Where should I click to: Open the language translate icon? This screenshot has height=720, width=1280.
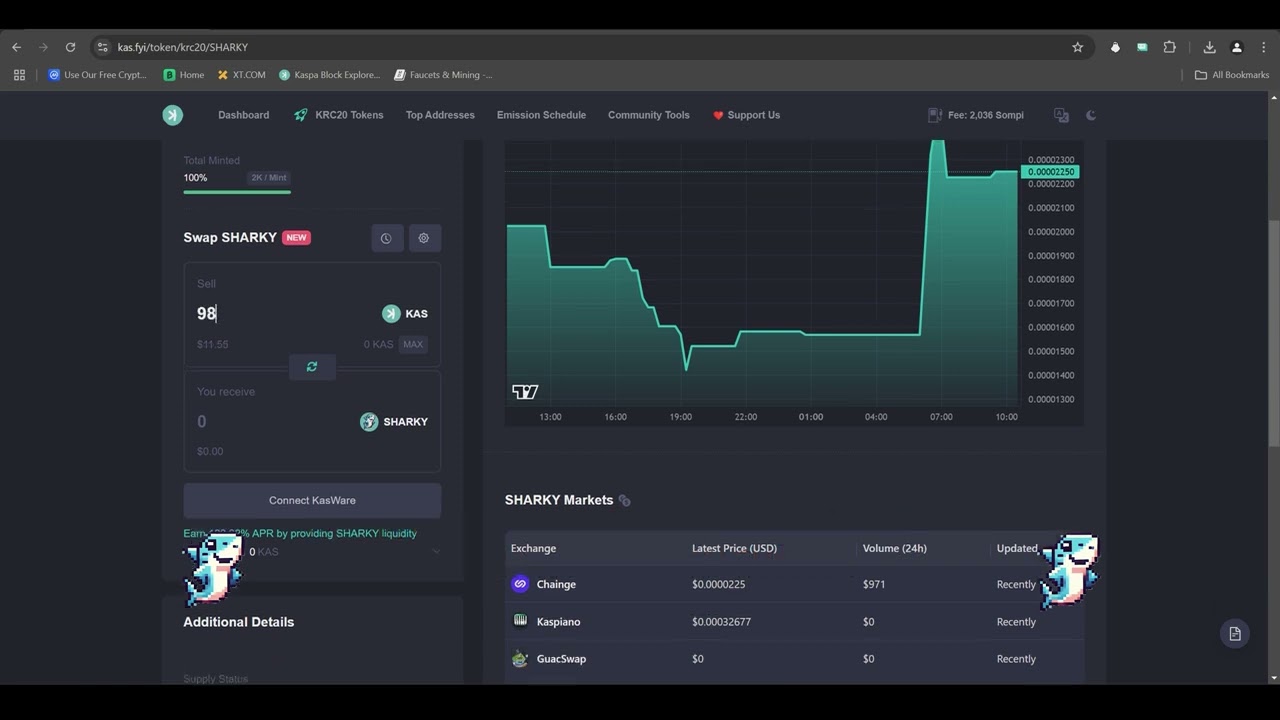click(1061, 115)
